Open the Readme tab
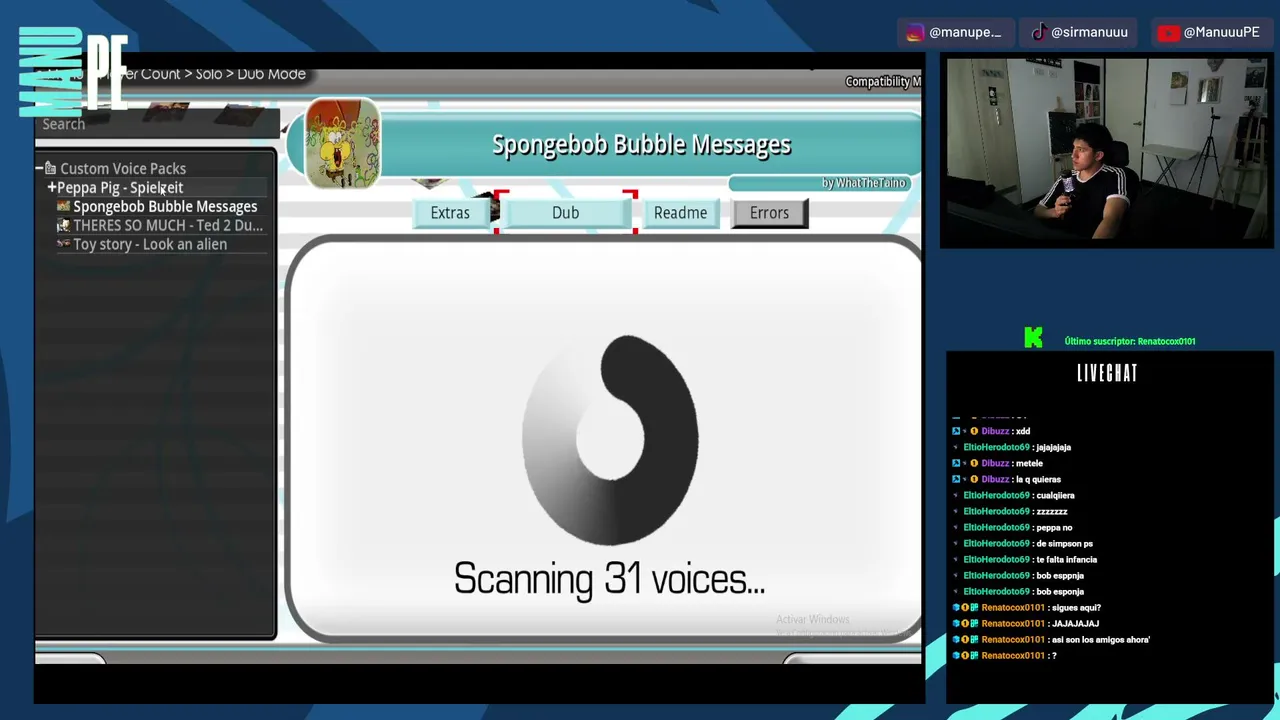This screenshot has width=1280, height=720. click(x=680, y=213)
